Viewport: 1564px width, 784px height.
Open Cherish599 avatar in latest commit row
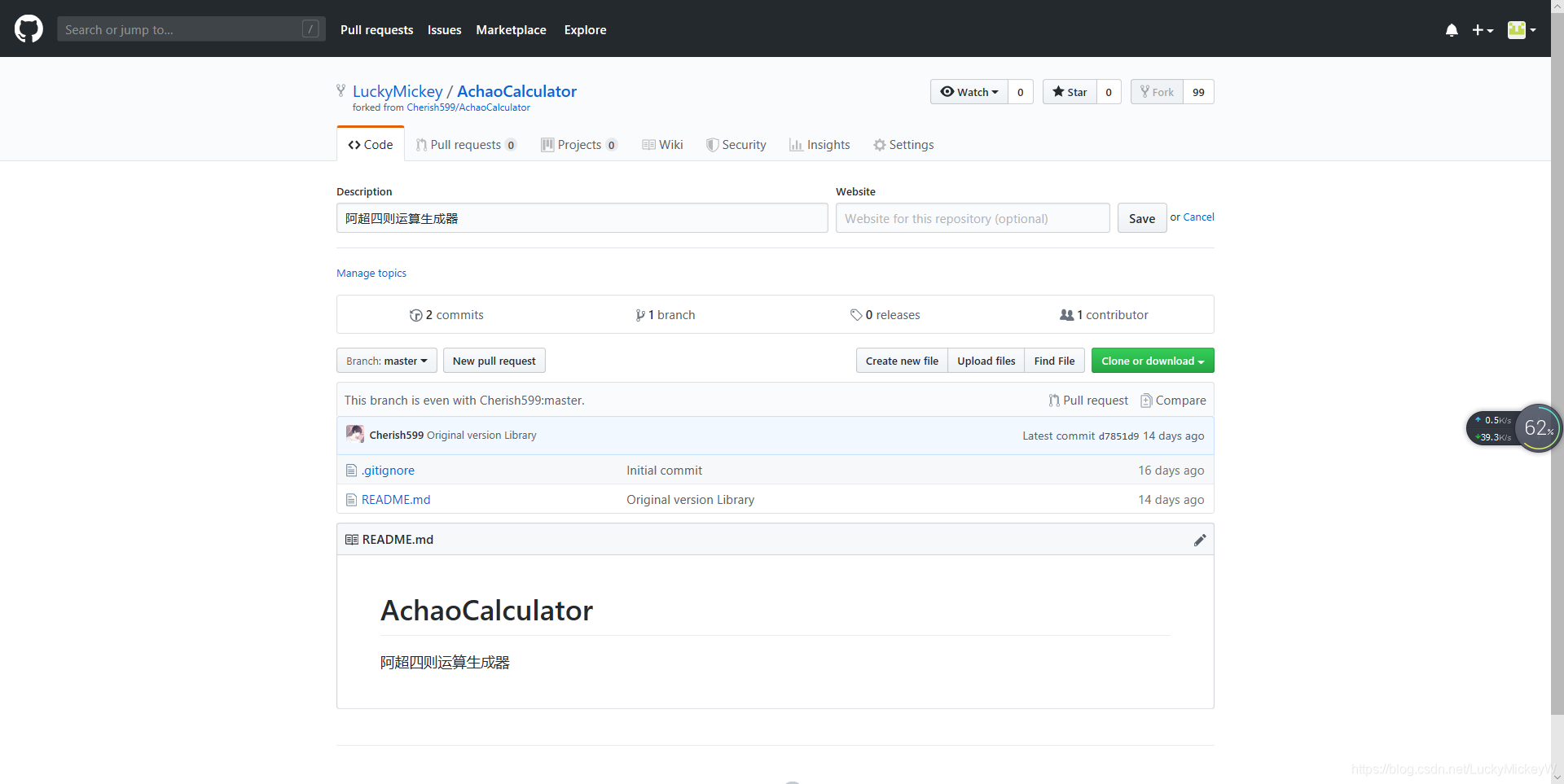(354, 434)
